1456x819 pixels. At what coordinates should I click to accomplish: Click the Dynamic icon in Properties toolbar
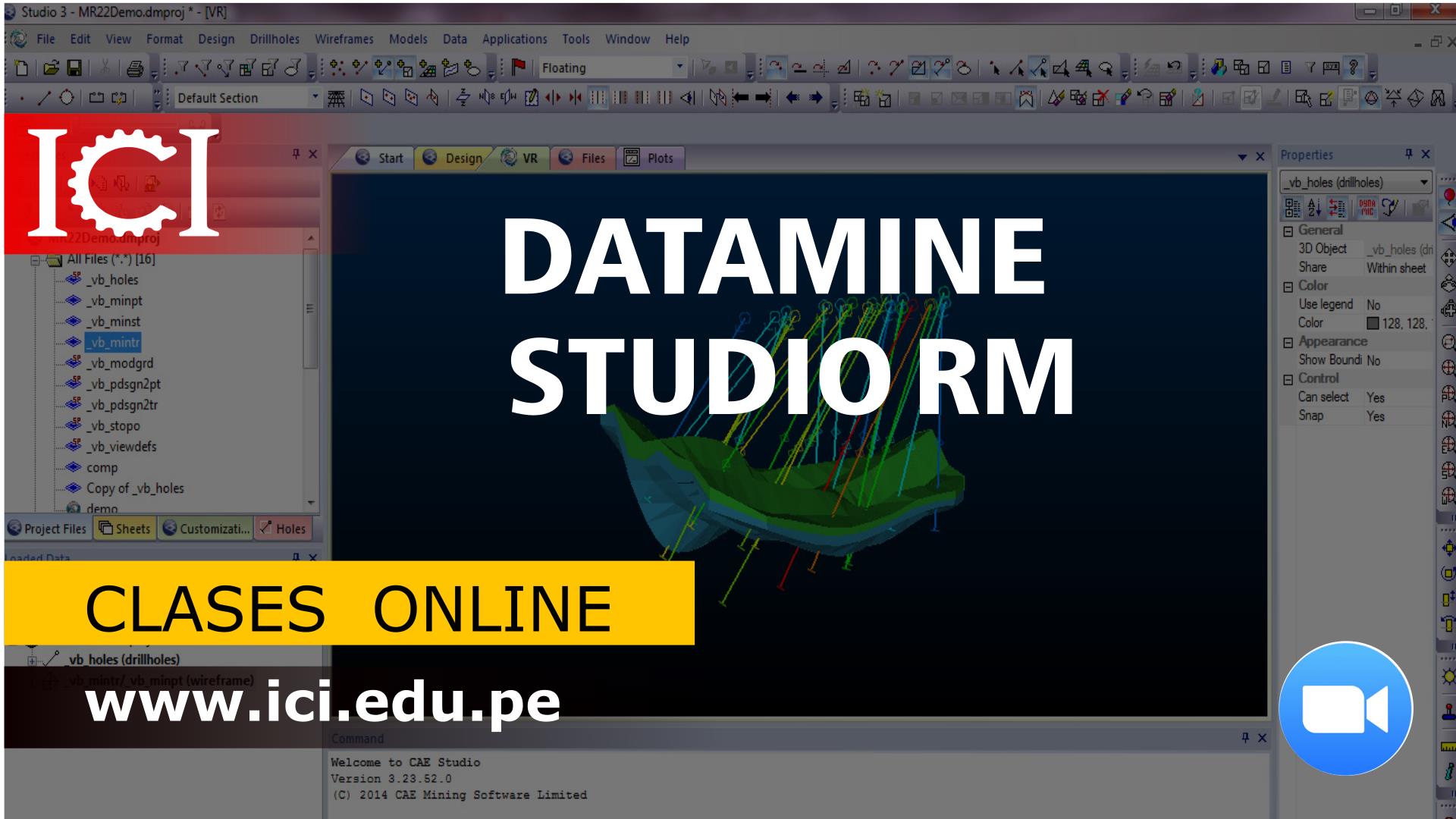[1367, 207]
